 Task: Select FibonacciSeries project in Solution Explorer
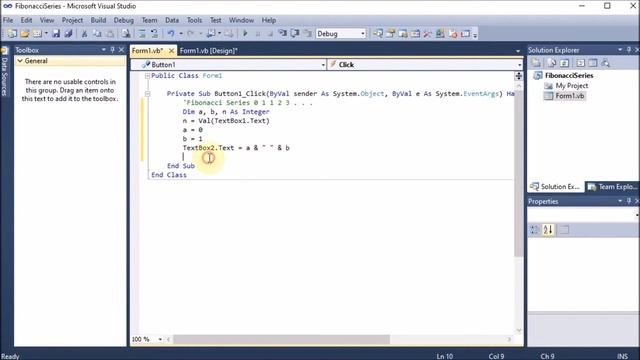(569, 76)
